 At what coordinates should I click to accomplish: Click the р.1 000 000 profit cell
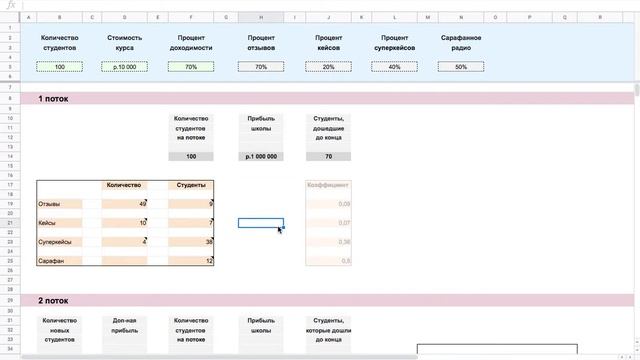click(x=261, y=156)
